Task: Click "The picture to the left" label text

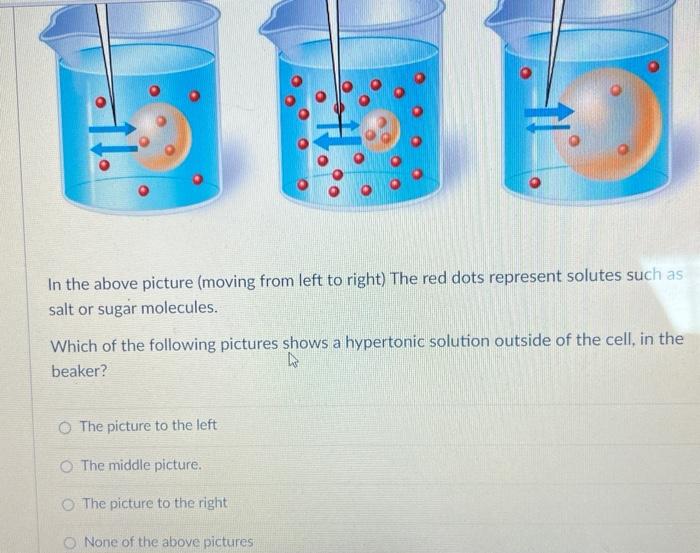Action: click(x=149, y=425)
